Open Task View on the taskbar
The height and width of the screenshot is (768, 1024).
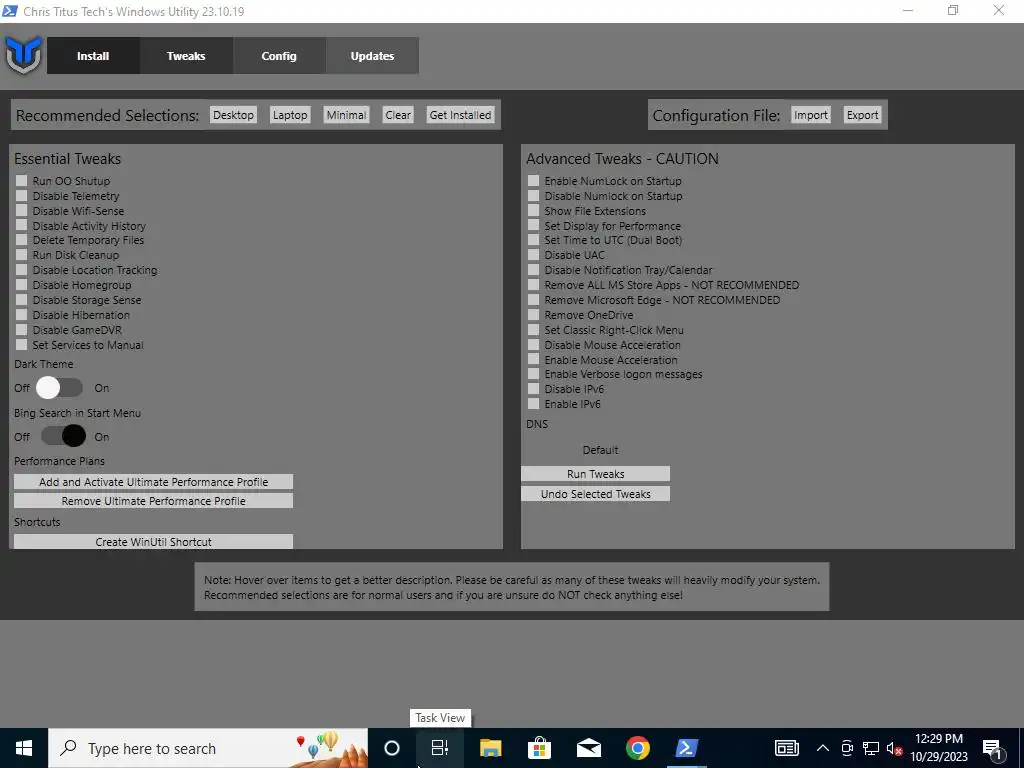click(440, 748)
